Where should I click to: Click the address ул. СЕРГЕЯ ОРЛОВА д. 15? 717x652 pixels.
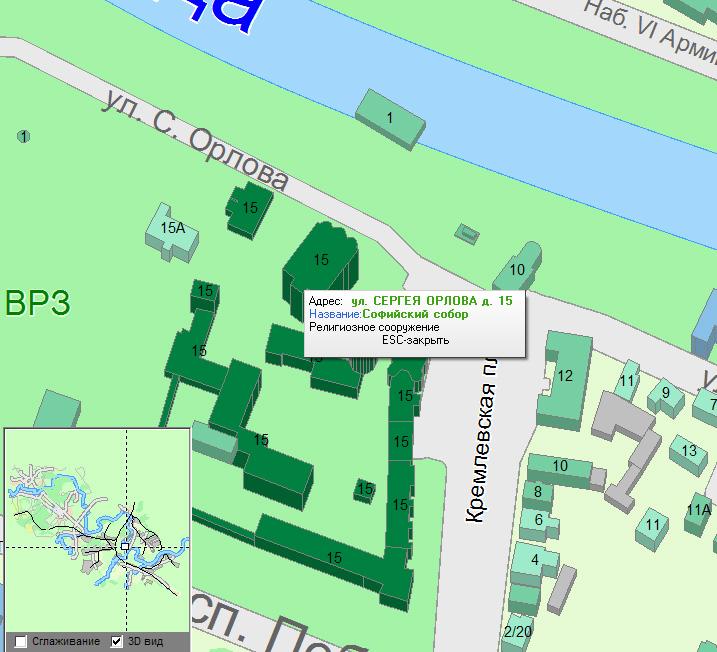[431, 300]
